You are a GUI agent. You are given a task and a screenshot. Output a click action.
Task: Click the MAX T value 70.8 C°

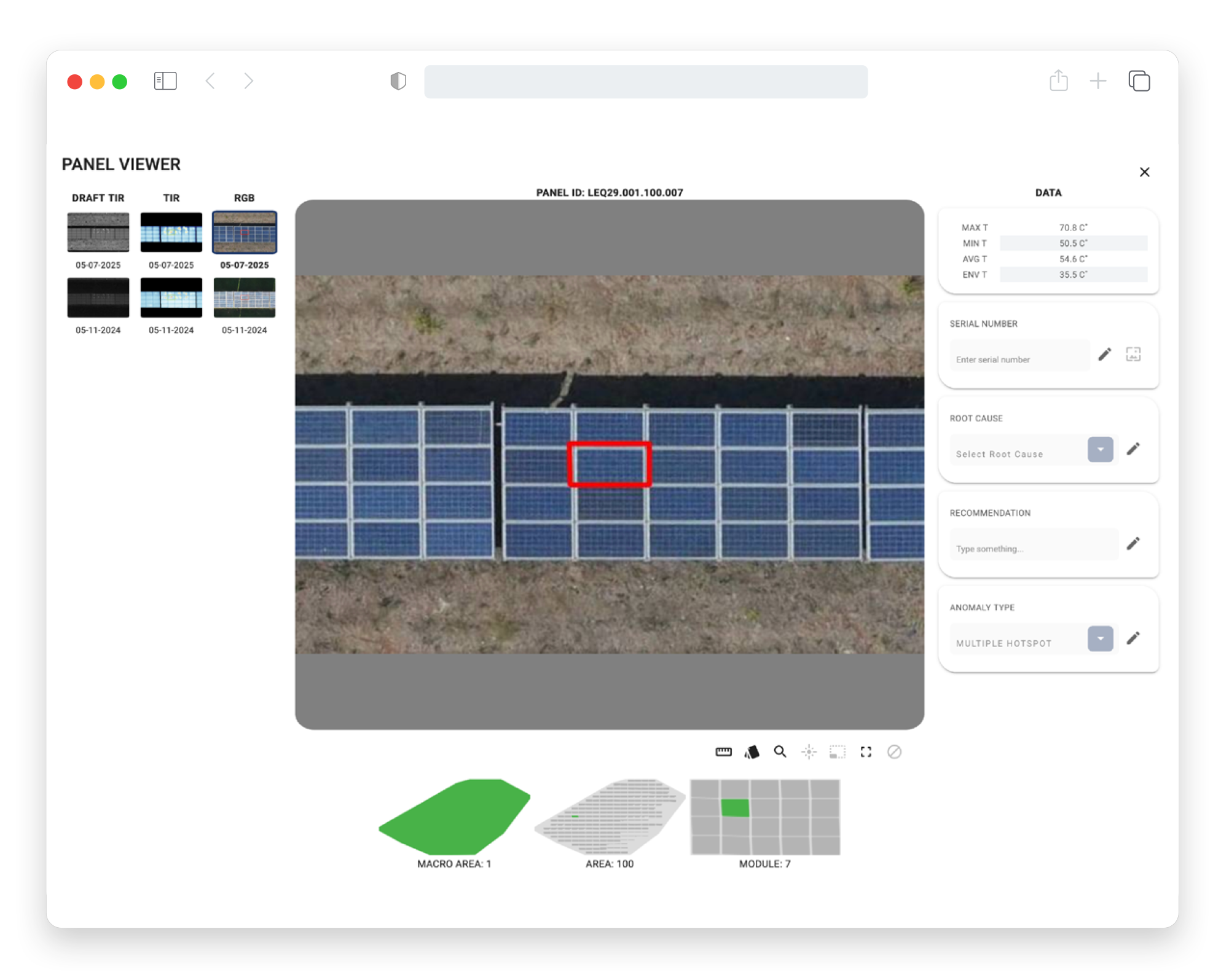[x=1073, y=227]
